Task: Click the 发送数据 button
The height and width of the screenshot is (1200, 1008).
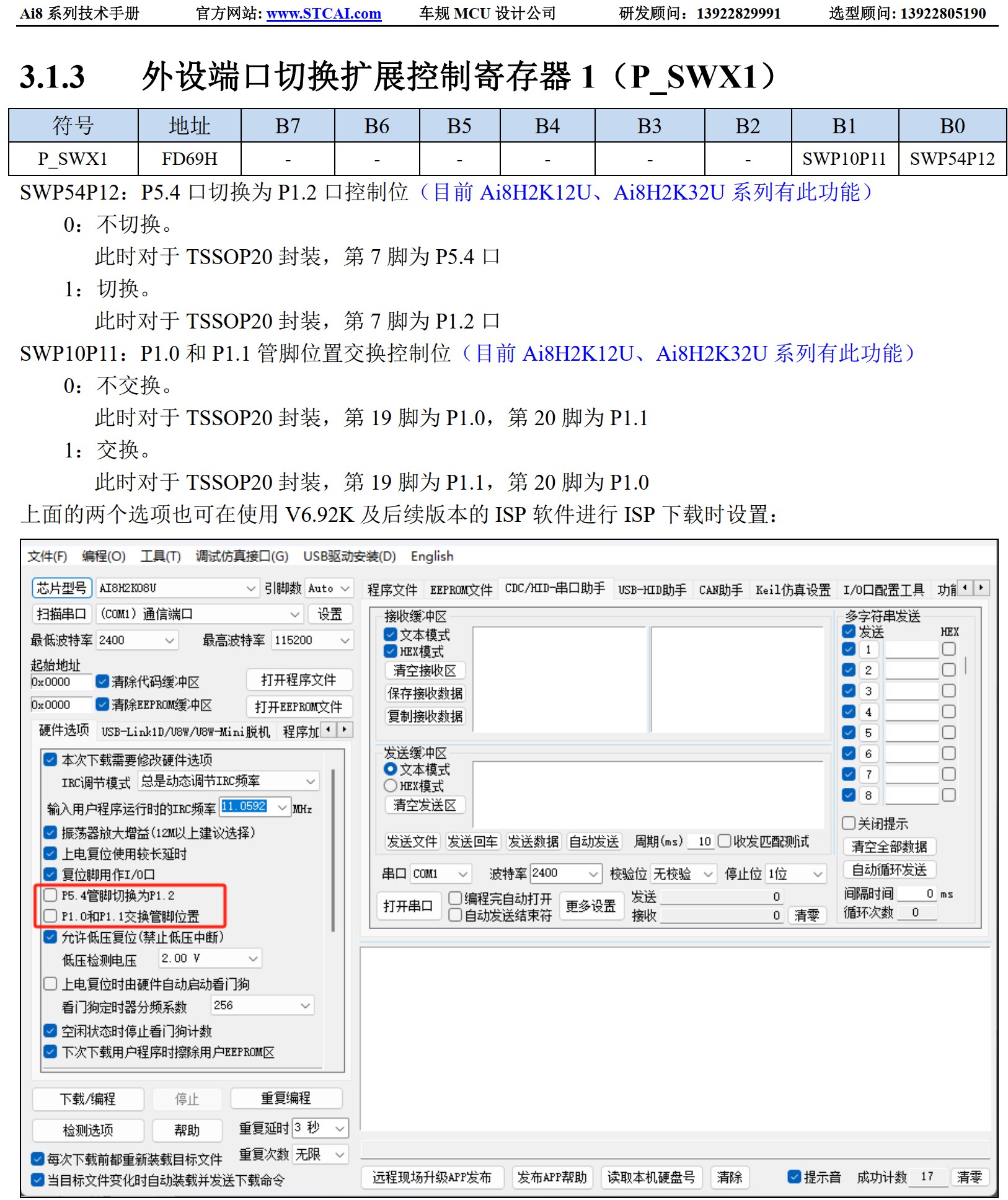Action: pyautogui.click(x=533, y=841)
